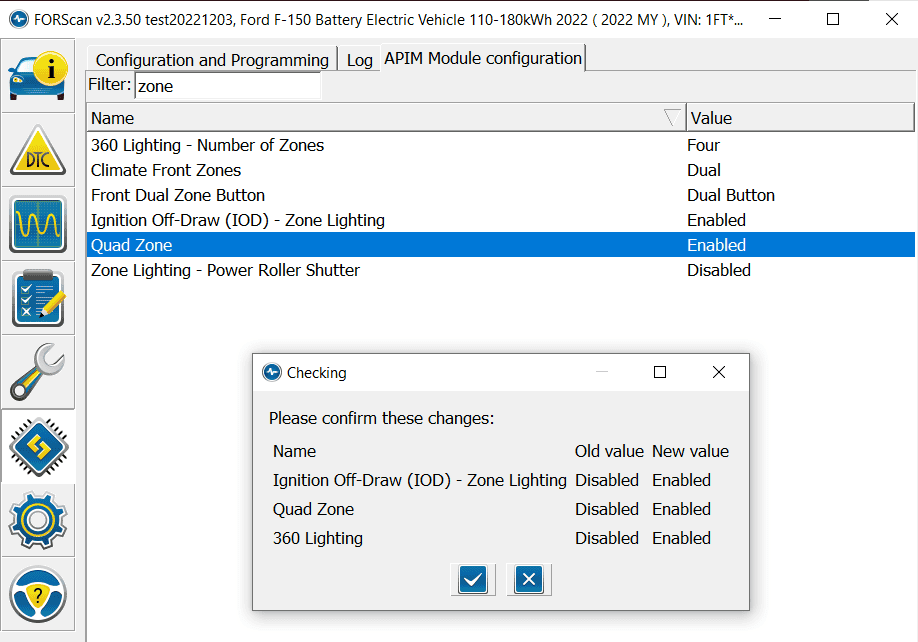This screenshot has height=642, width=918.
Task: Click the Filter text field
Action: coord(227,86)
